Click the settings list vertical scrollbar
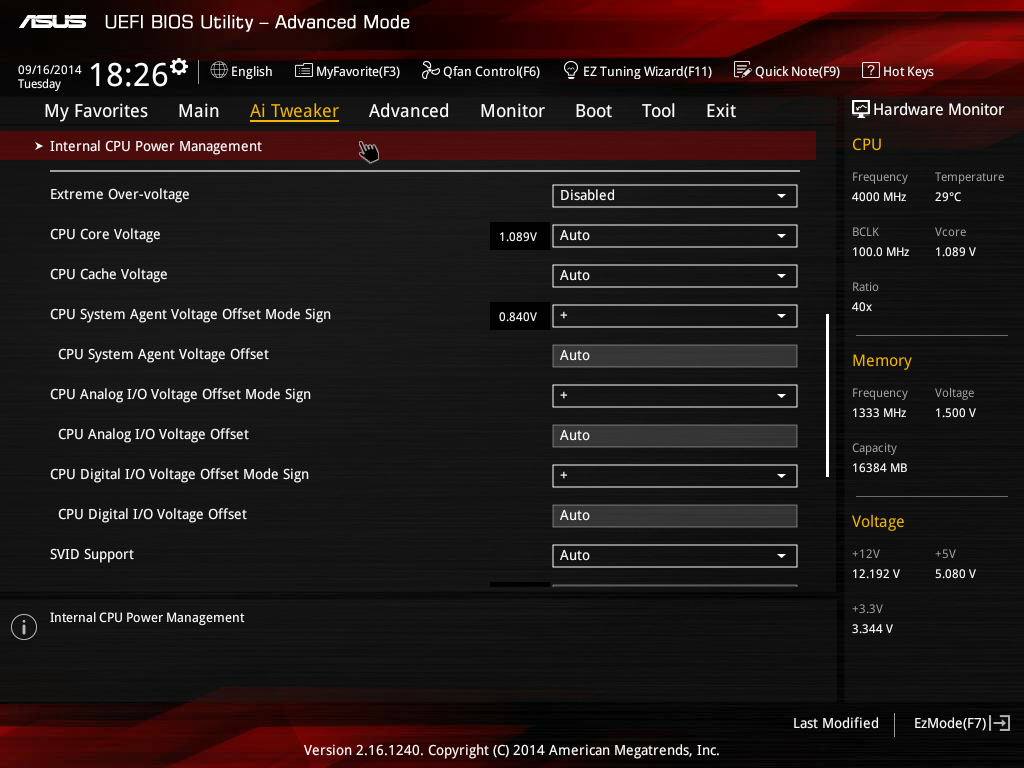Image resolution: width=1024 pixels, height=768 pixels. tap(827, 395)
